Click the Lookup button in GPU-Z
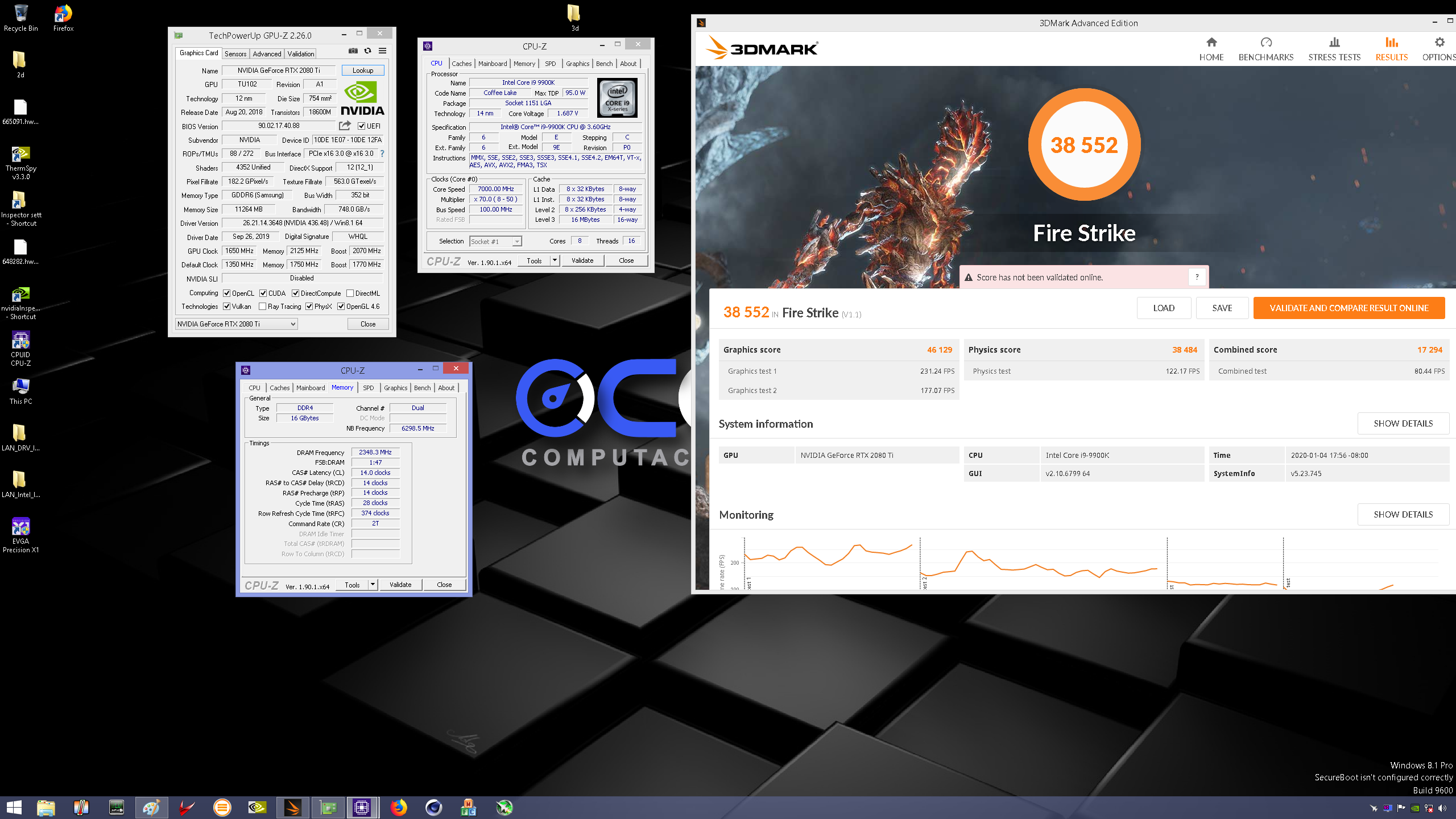The image size is (1456, 819). pos(363,71)
